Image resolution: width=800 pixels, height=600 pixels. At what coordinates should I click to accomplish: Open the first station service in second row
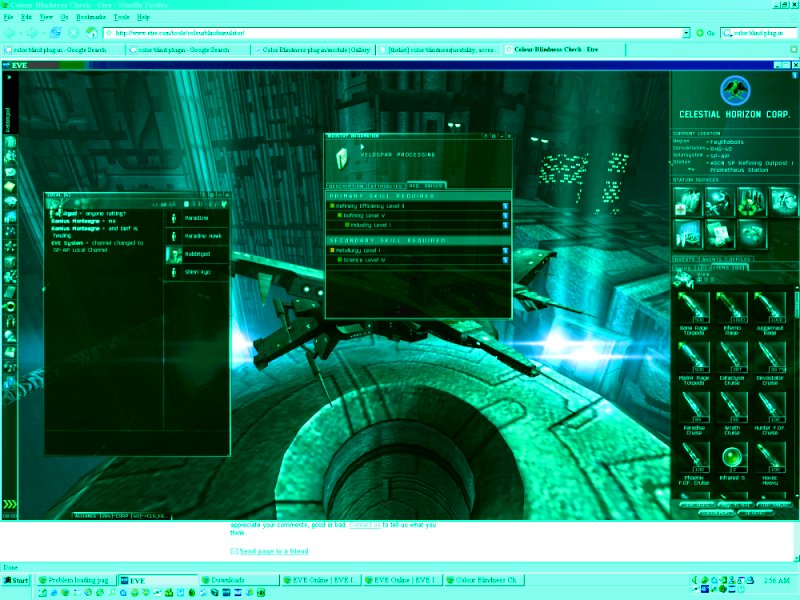point(687,234)
